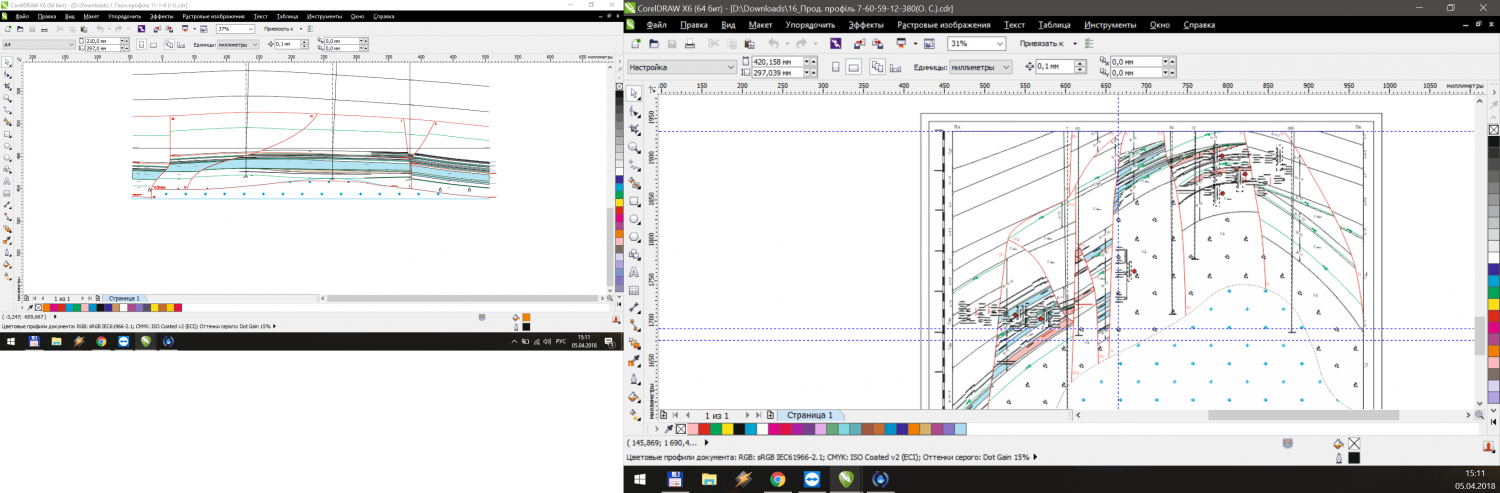The image size is (1500, 493).
Task: Open the 31% zoom level dropdown
Action: (x=999, y=44)
